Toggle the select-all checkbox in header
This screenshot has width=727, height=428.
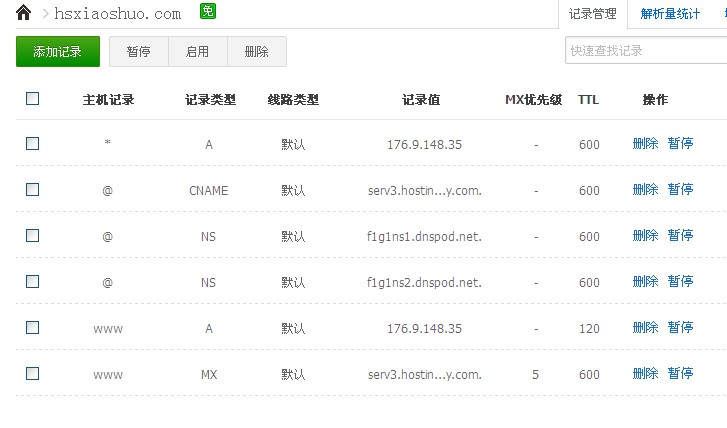coord(32,98)
